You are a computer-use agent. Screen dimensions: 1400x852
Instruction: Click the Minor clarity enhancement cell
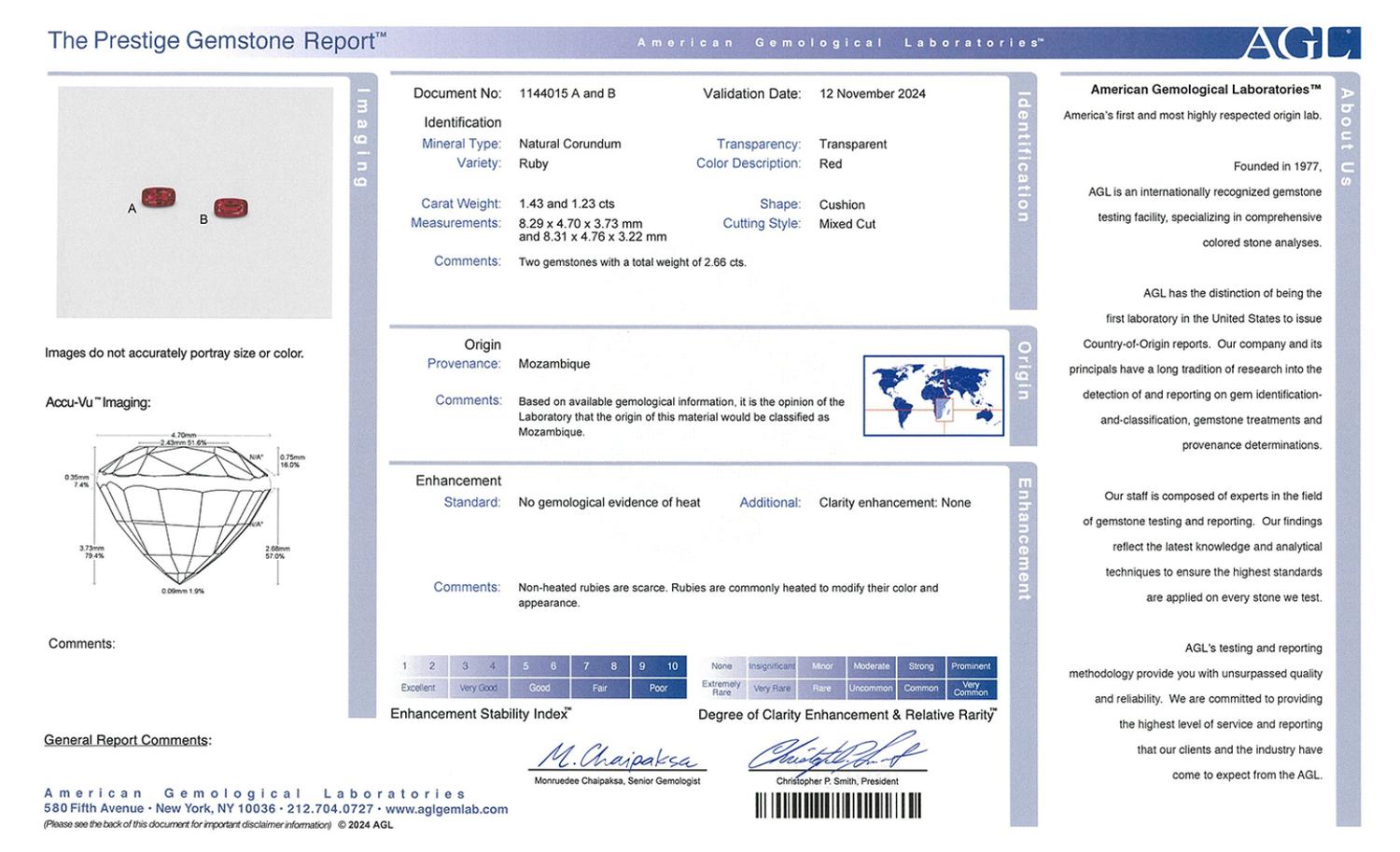tap(822, 666)
